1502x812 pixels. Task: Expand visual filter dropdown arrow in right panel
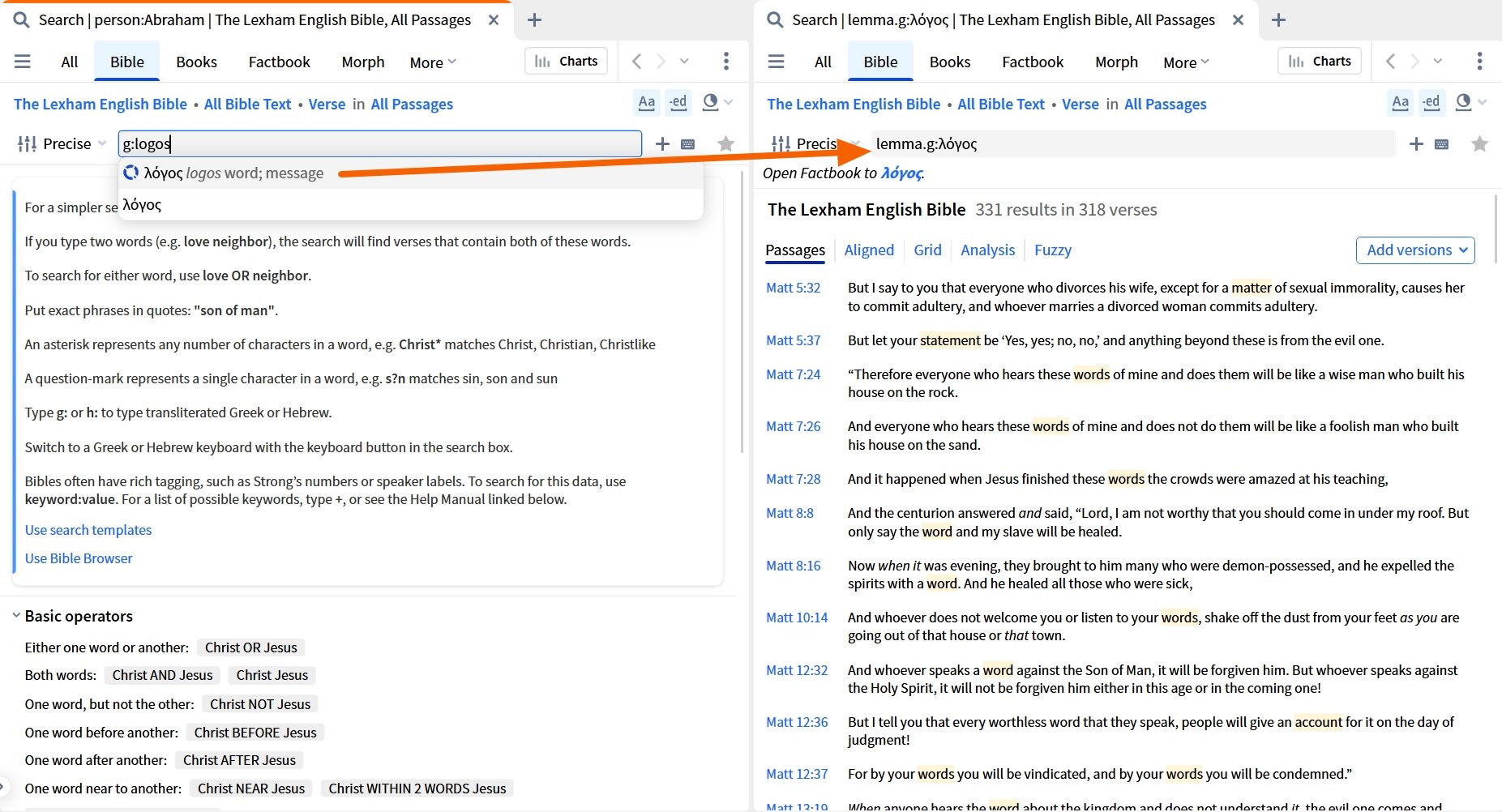(x=1483, y=103)
